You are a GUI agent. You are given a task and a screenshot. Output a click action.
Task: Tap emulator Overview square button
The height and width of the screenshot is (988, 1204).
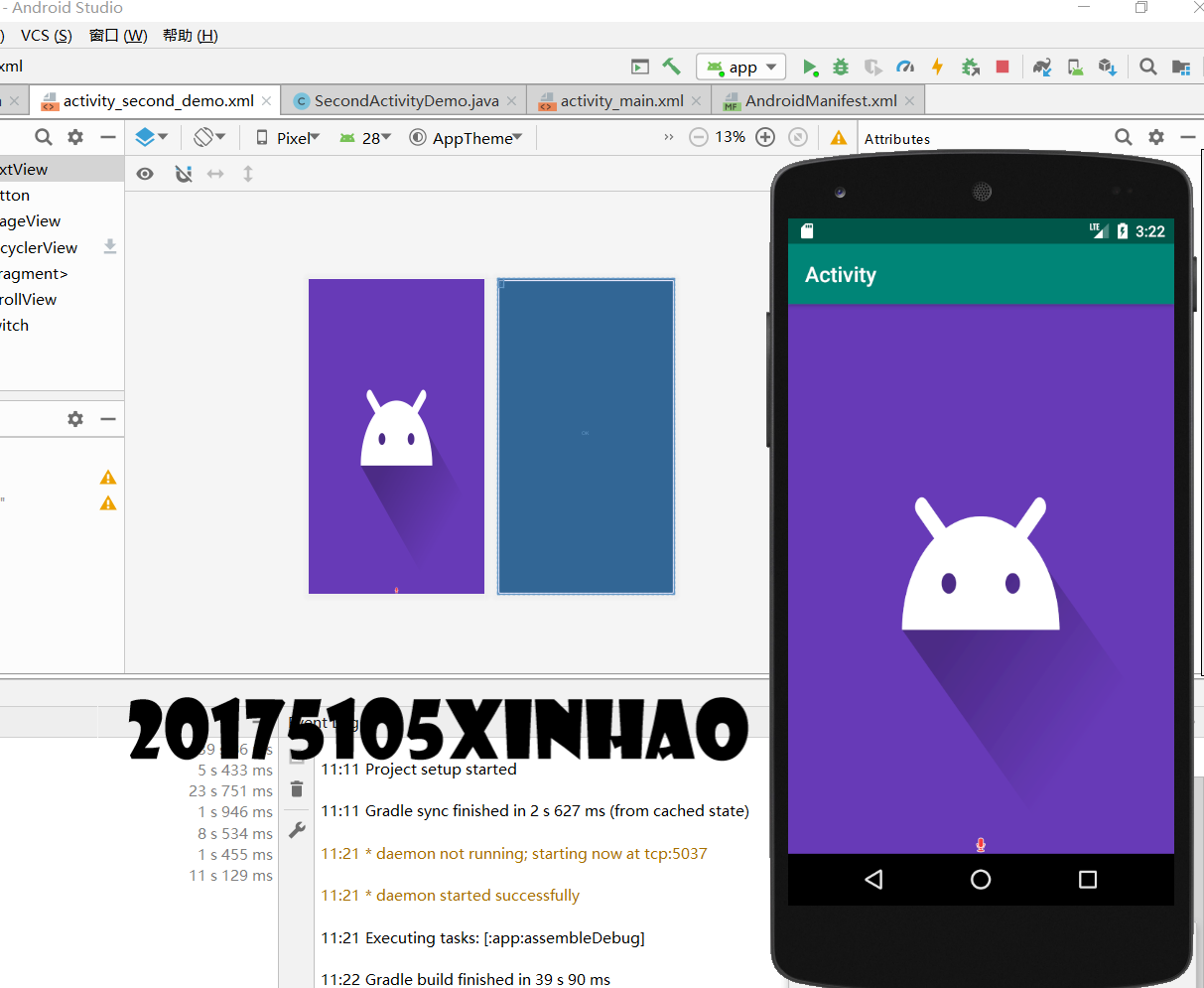pyautogui.click(x=1088, y=879)
